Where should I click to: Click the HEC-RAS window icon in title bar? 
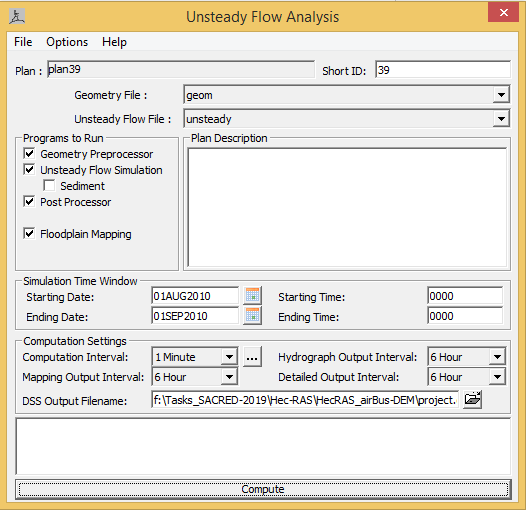pyautogui.click(x=16, y=16)
